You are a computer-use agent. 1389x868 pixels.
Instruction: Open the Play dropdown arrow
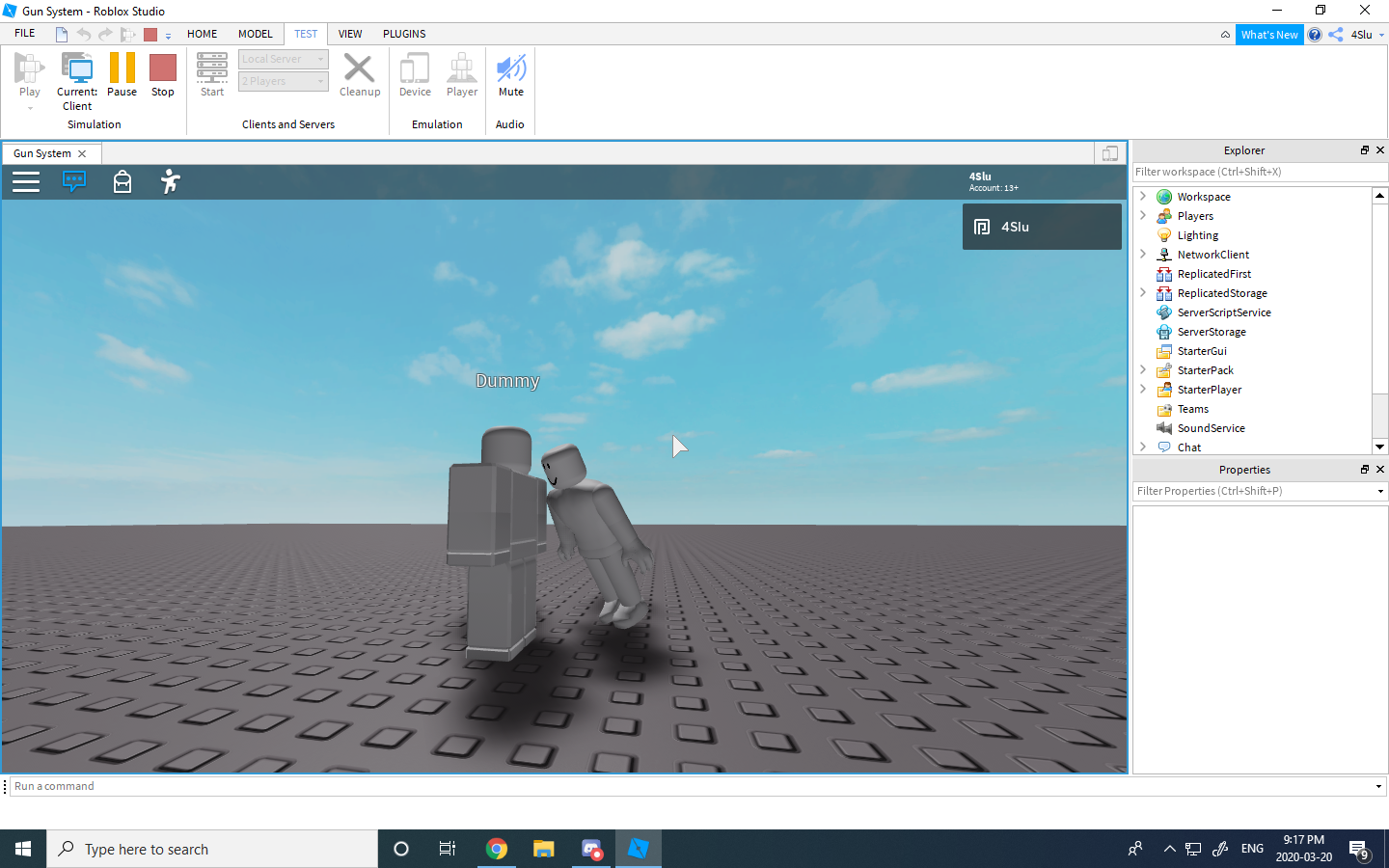(x=30, y=108)
